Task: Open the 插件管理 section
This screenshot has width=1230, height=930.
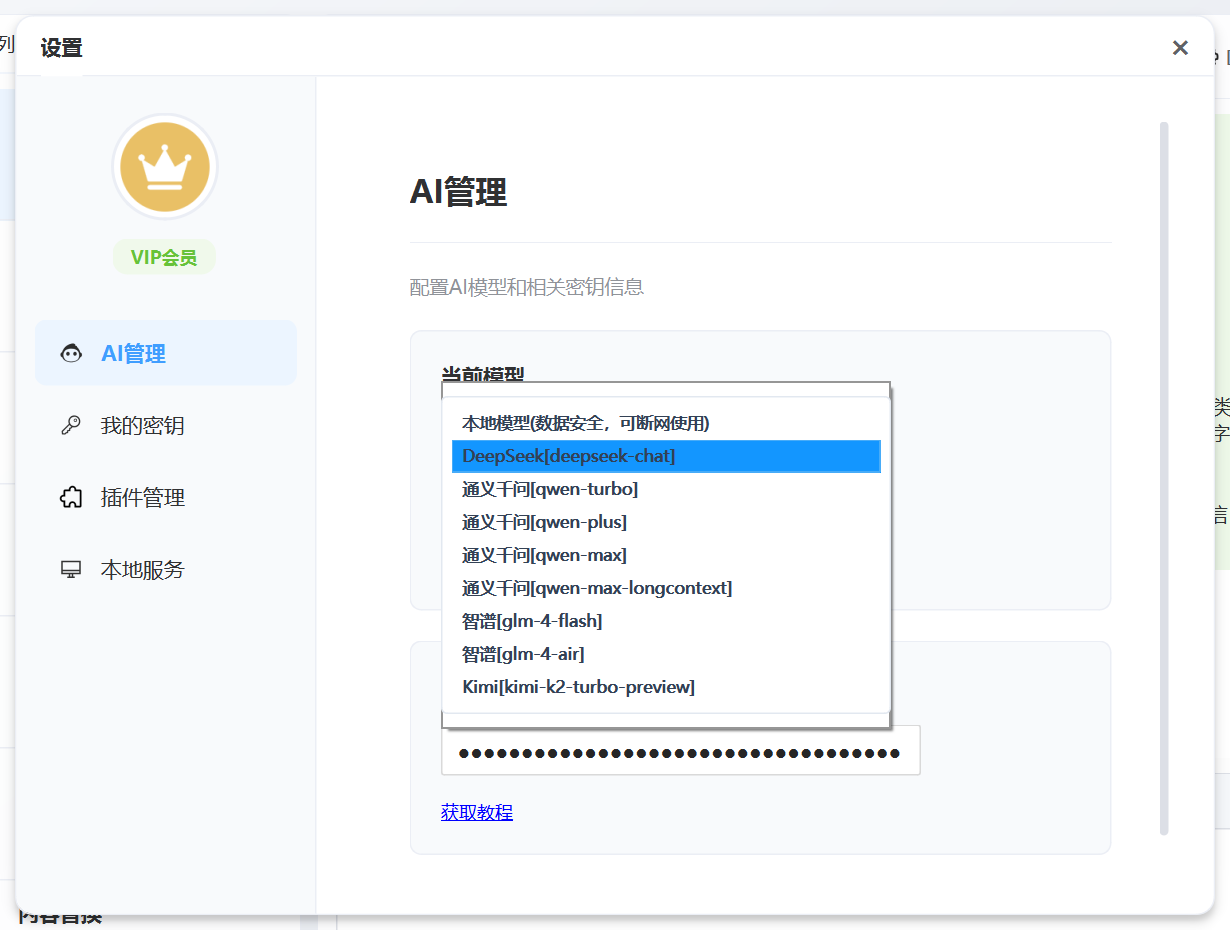Action: coord(166,497)
